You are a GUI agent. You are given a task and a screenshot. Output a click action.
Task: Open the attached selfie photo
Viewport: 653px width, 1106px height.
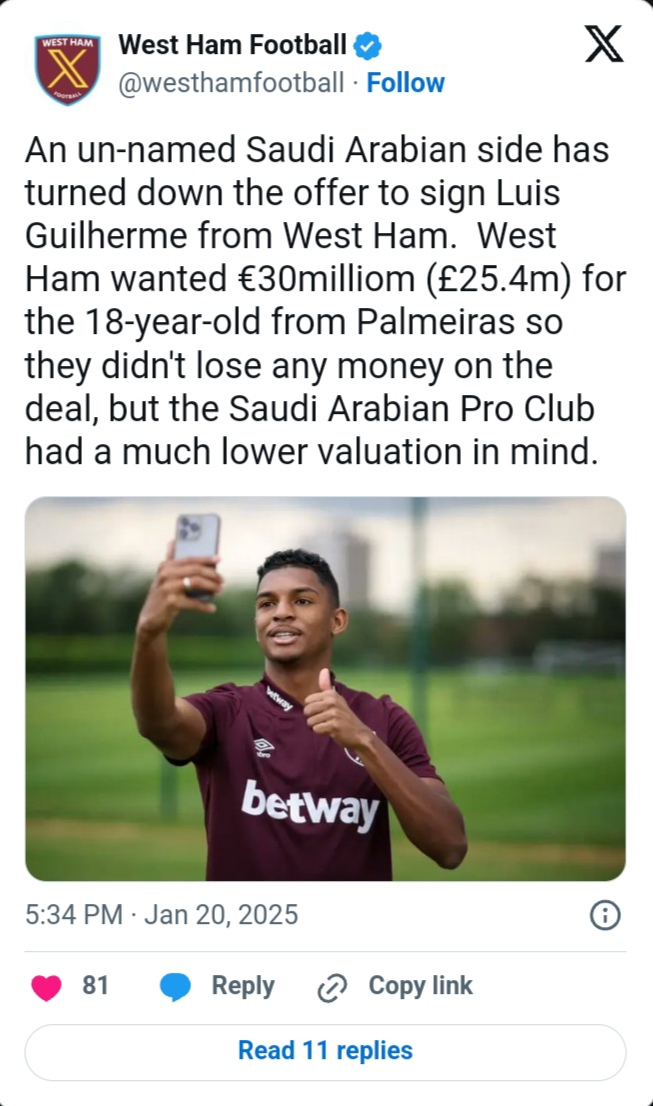point(325,689)
